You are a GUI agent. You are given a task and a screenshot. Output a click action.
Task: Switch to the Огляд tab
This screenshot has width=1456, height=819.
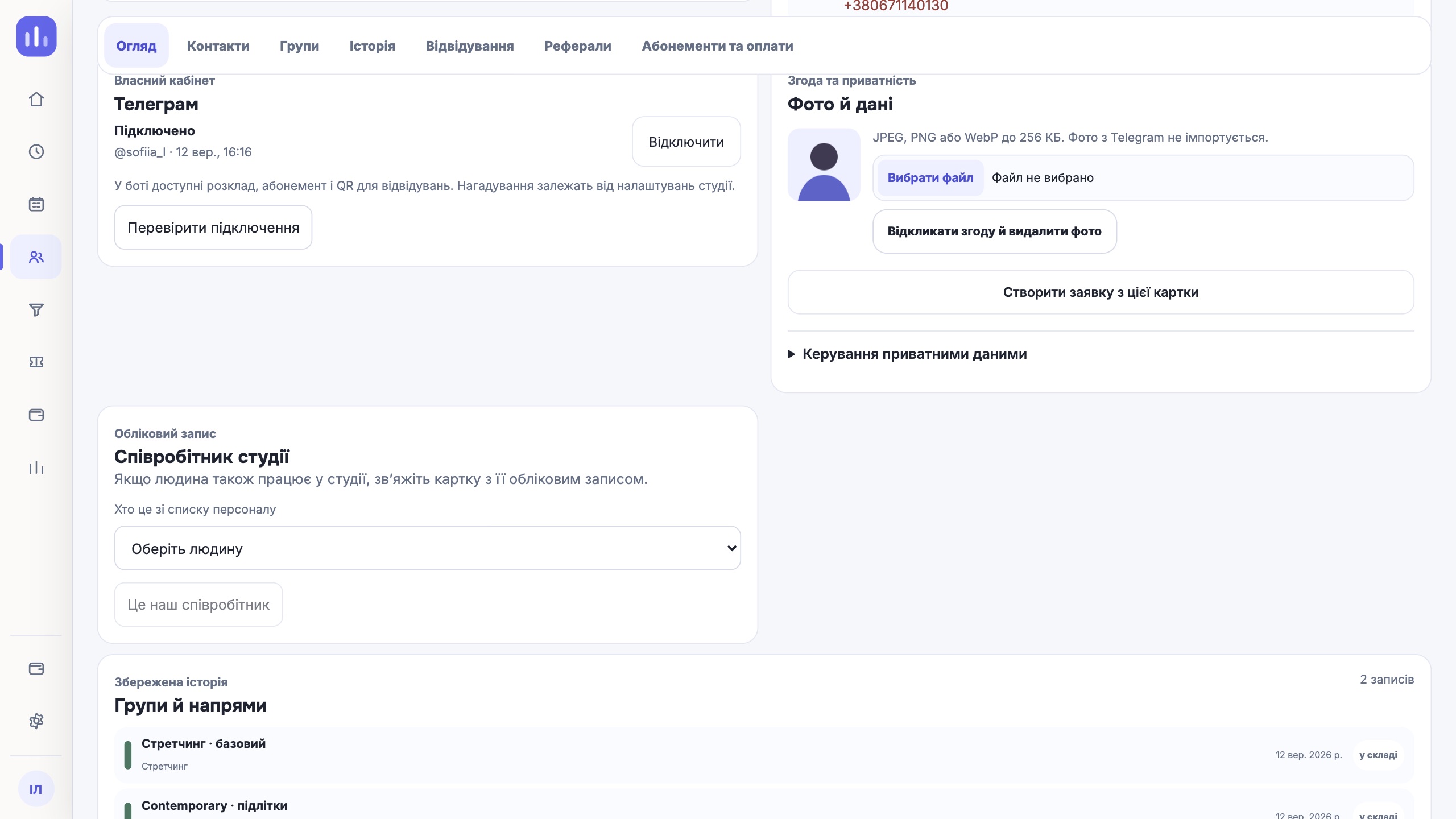136,45
